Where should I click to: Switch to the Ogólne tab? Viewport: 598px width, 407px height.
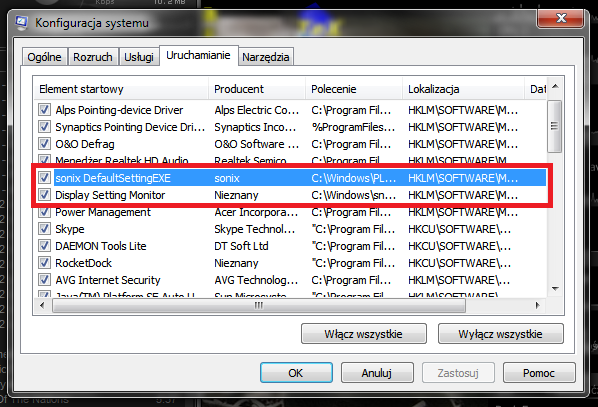pyautogui.click(x=45, y=57)
